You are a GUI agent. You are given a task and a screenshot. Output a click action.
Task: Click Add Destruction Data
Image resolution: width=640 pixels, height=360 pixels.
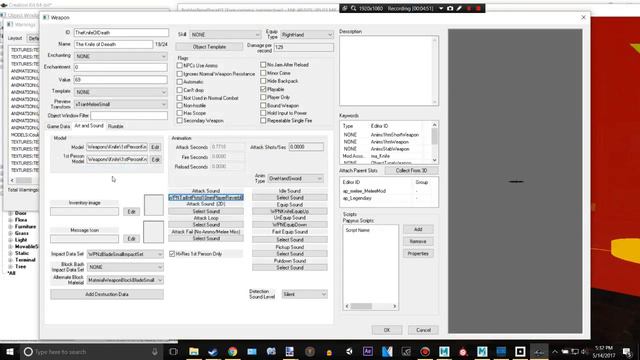click(x=107, y=294)
